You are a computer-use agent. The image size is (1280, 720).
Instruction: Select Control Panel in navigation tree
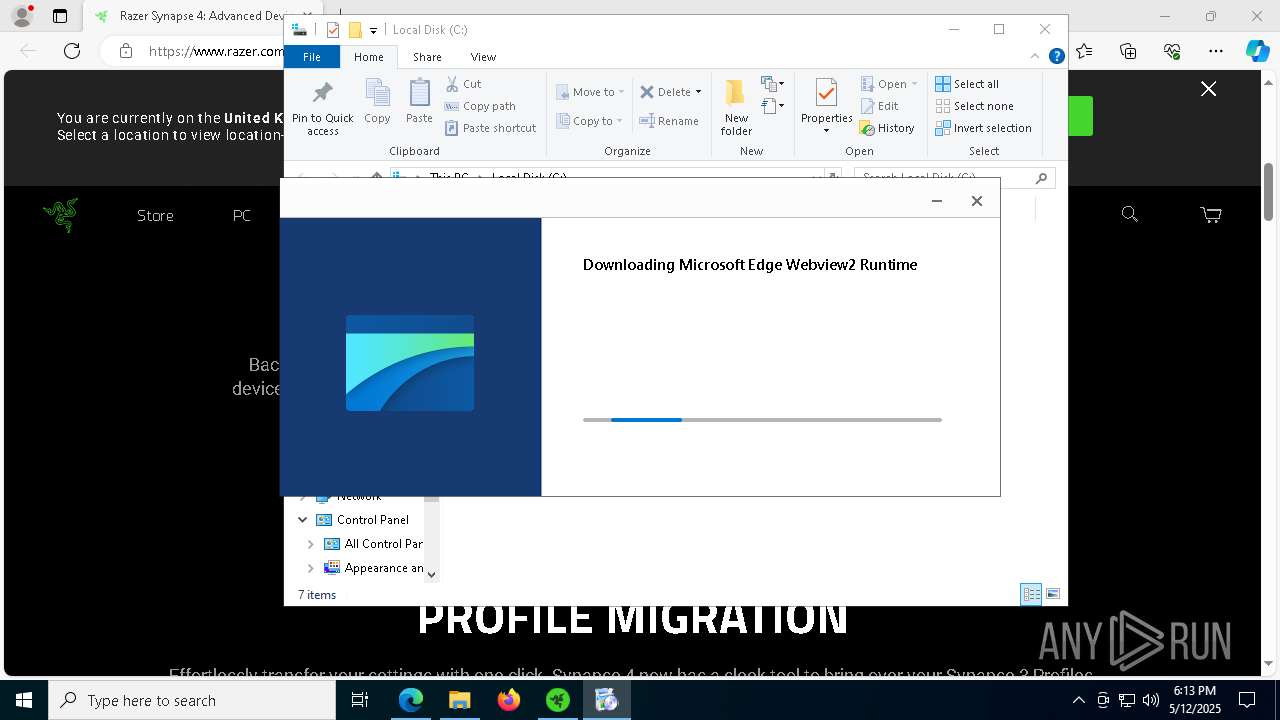(x=372, y=520)
